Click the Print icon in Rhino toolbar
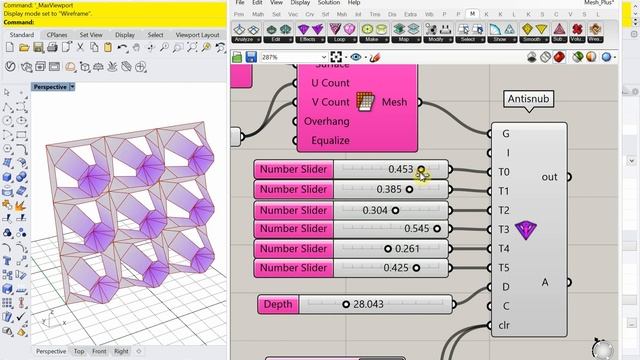This screenshot has width=640, height=360. click(x=52, y=48)
